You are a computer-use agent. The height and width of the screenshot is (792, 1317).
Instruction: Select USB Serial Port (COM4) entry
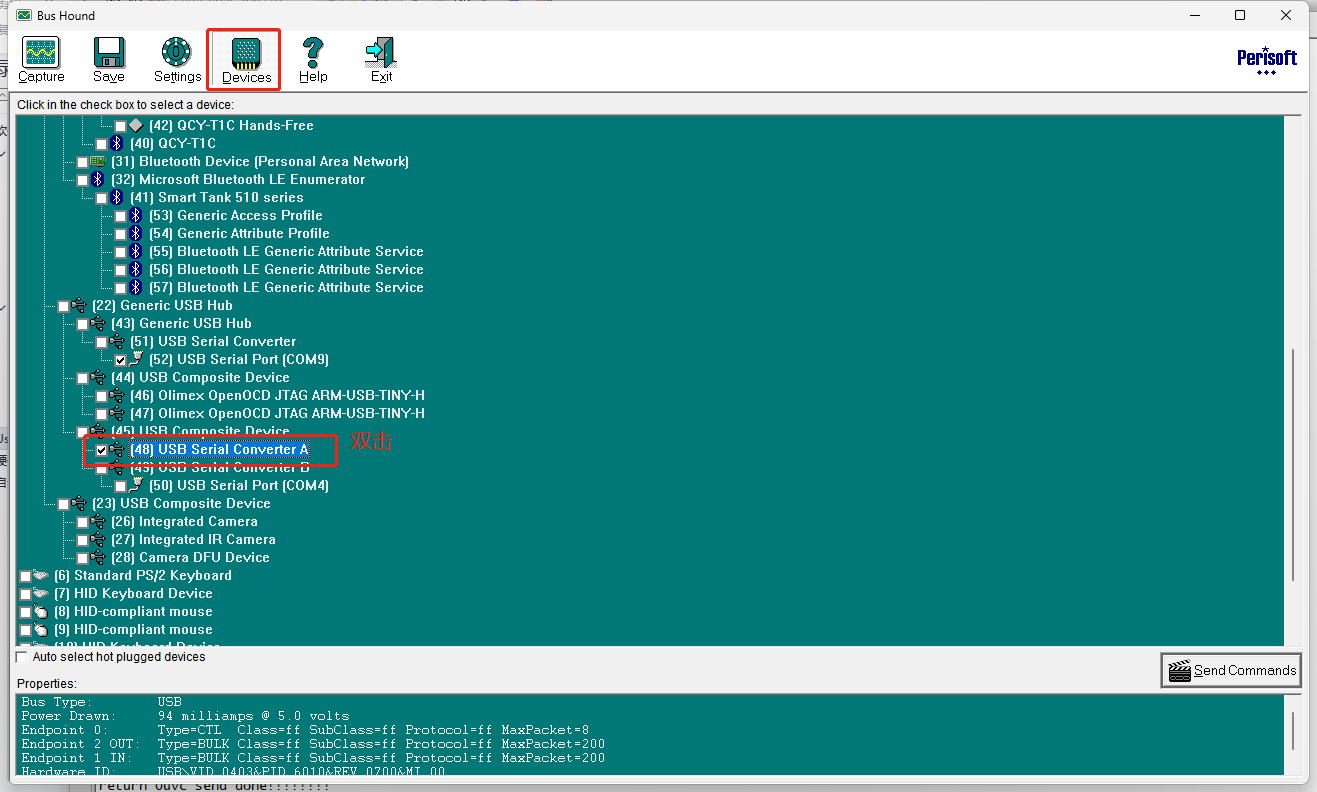(x=239, y=485)
